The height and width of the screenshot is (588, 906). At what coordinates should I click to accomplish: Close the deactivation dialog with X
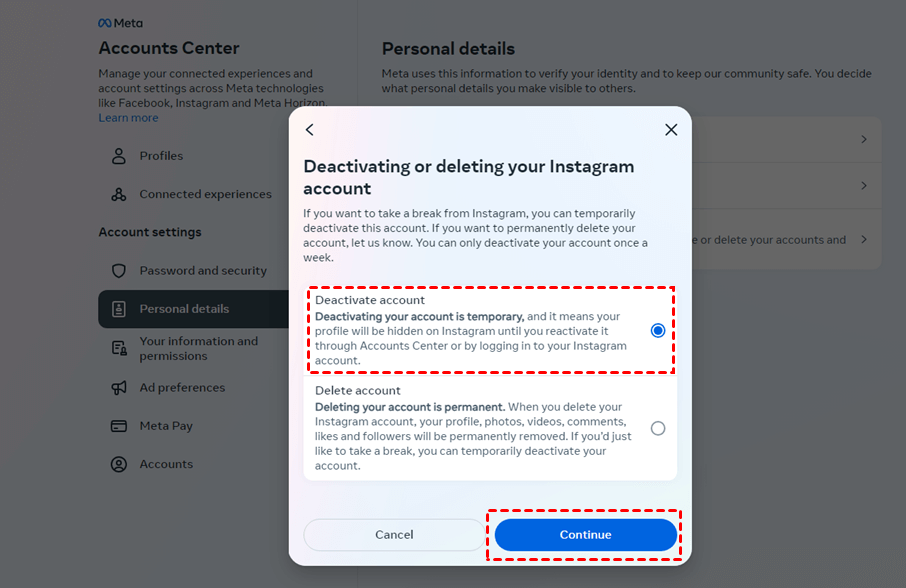671,130
